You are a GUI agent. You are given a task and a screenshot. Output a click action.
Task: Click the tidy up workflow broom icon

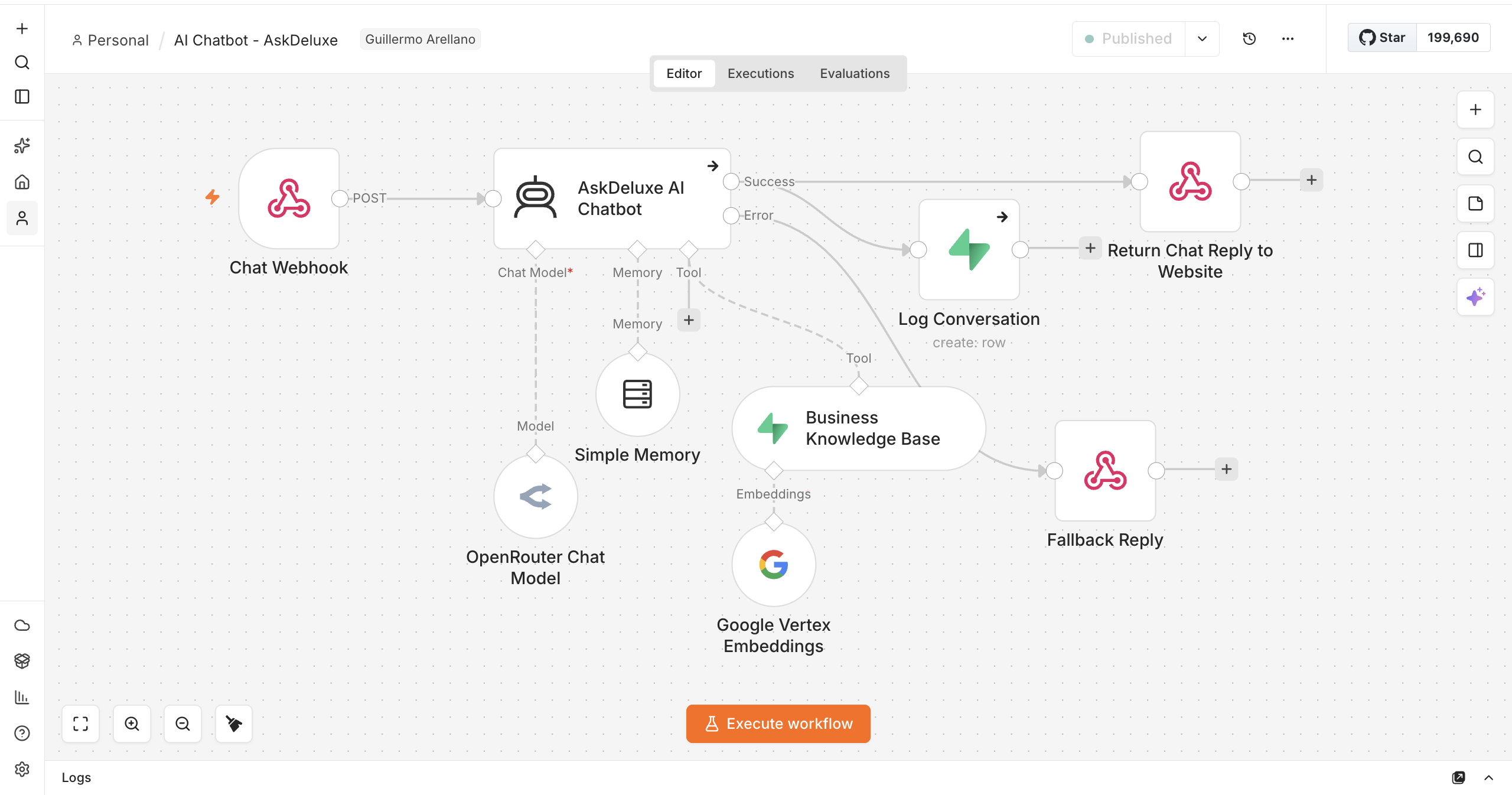tap(234, 724)
